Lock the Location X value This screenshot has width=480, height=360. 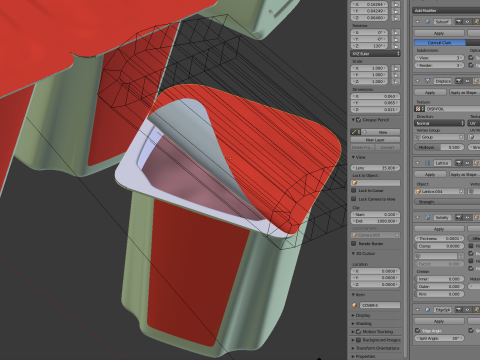pos(395,4)
